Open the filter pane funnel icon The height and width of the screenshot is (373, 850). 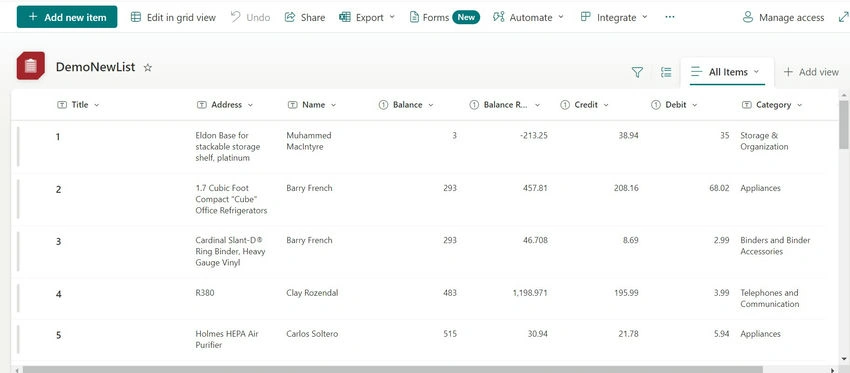tap(638, 72)
